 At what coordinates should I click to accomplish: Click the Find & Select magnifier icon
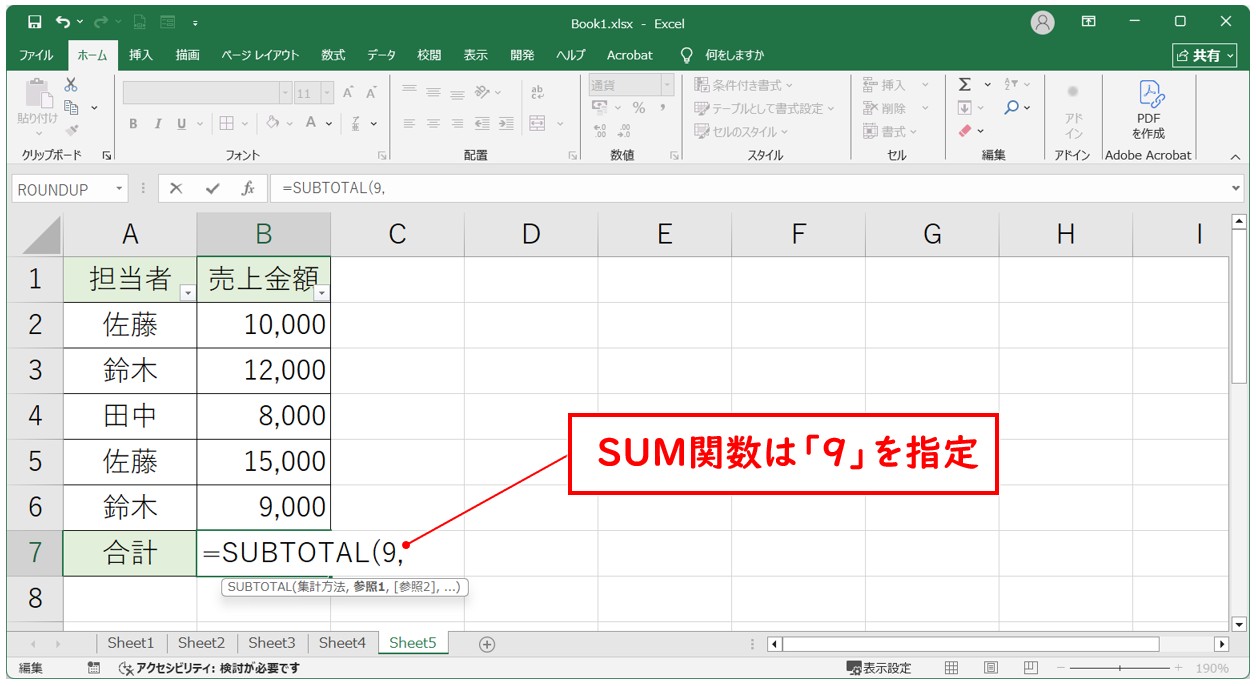tap(1012, 108)
